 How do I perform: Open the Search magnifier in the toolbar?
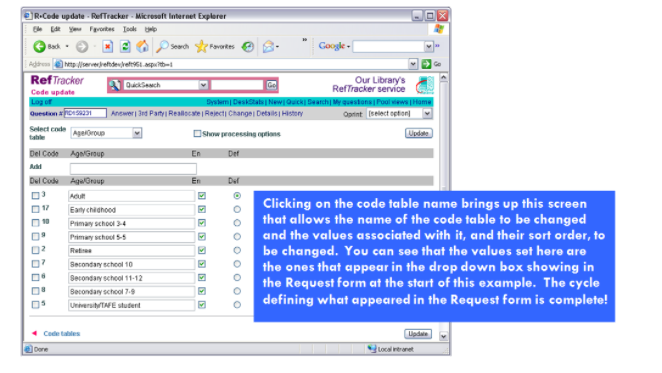[x=162, y=46]
